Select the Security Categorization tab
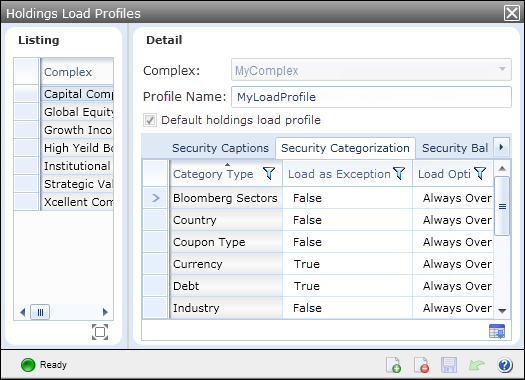This screenshot has width=525, height=380. point(345,148)
